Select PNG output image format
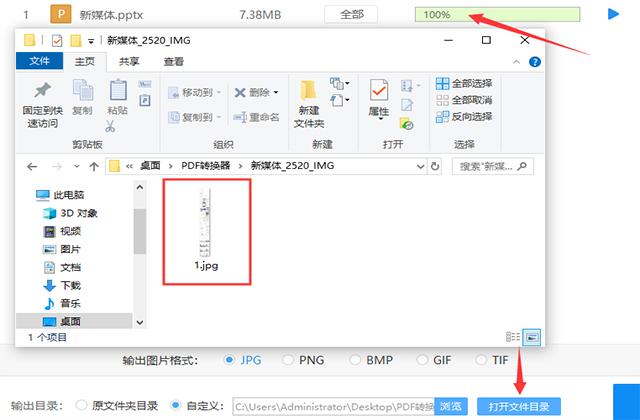 tap(288, 360)
